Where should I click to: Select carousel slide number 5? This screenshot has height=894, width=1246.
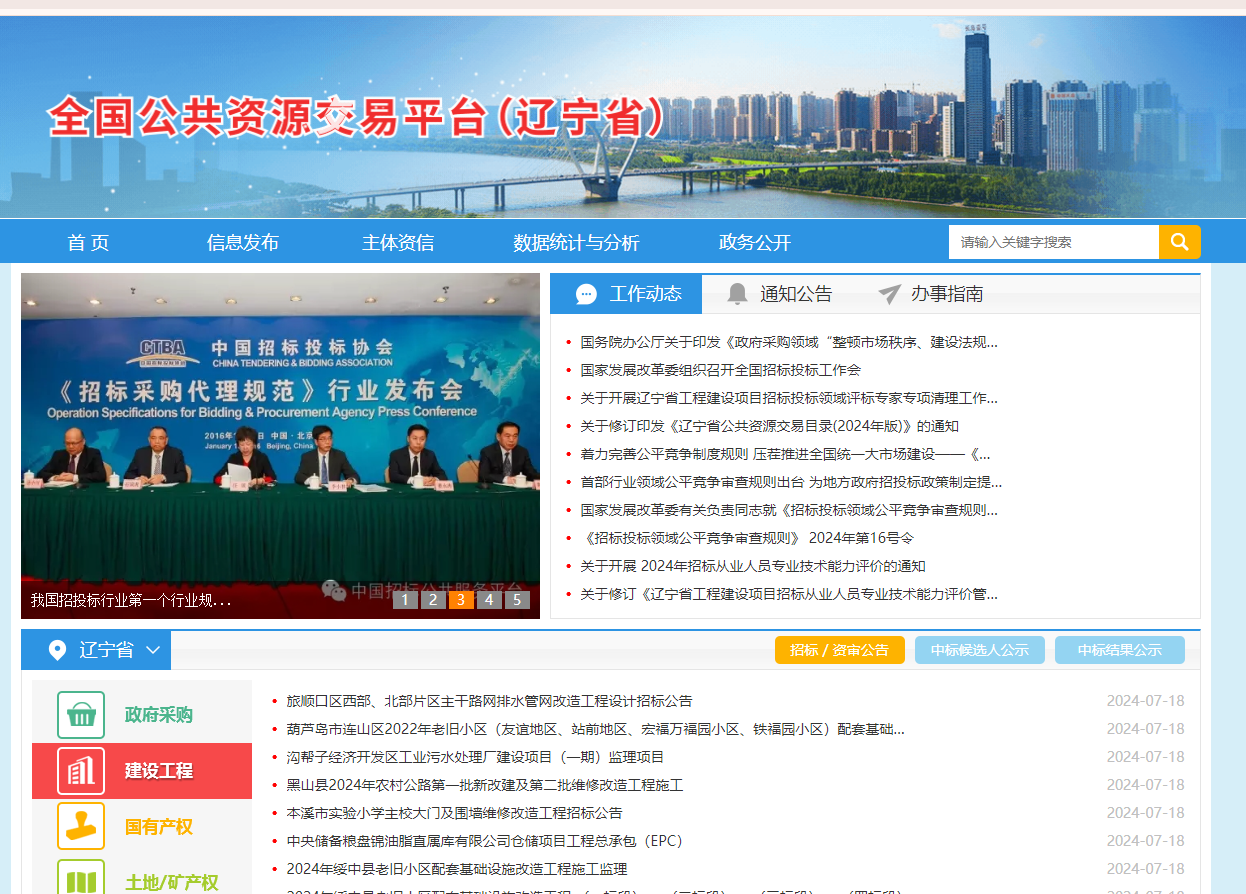click(517, 598)
